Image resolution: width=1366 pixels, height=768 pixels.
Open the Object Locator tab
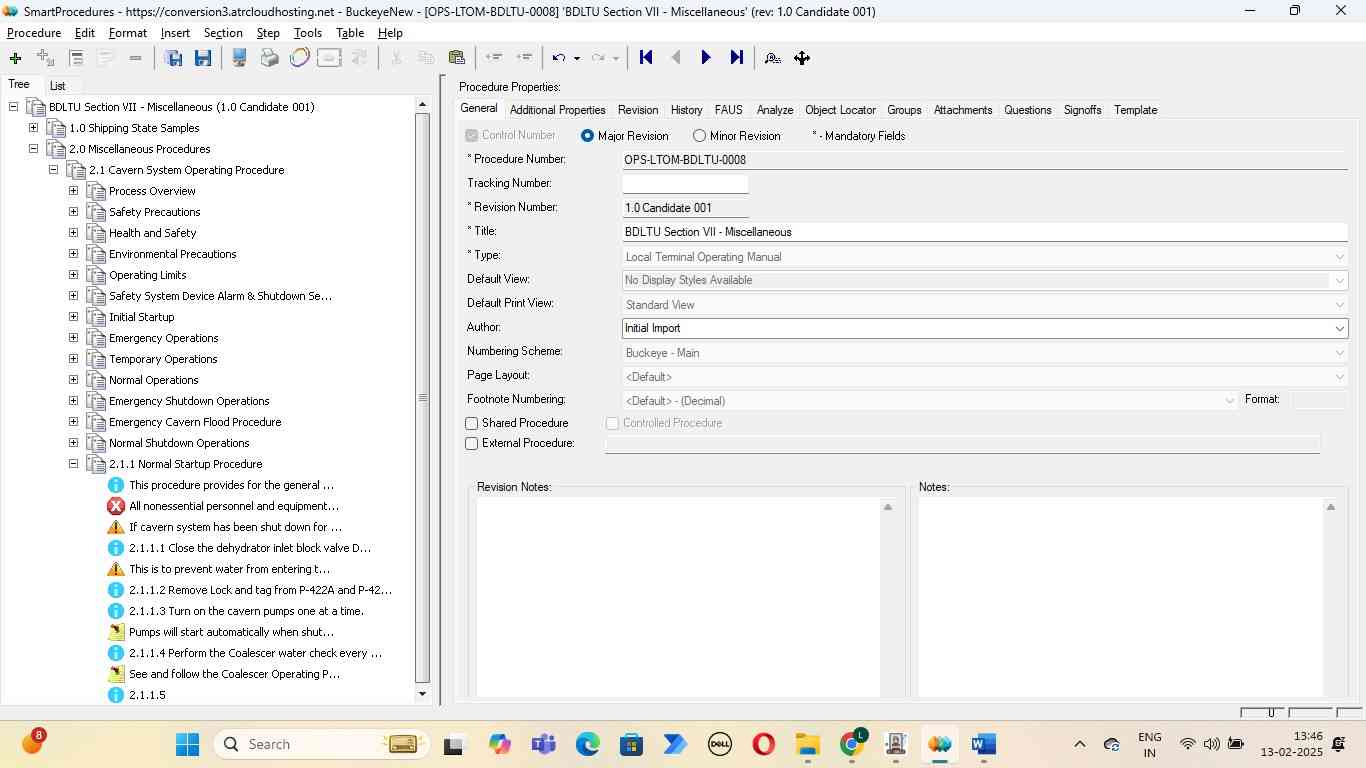click(840, 110)
